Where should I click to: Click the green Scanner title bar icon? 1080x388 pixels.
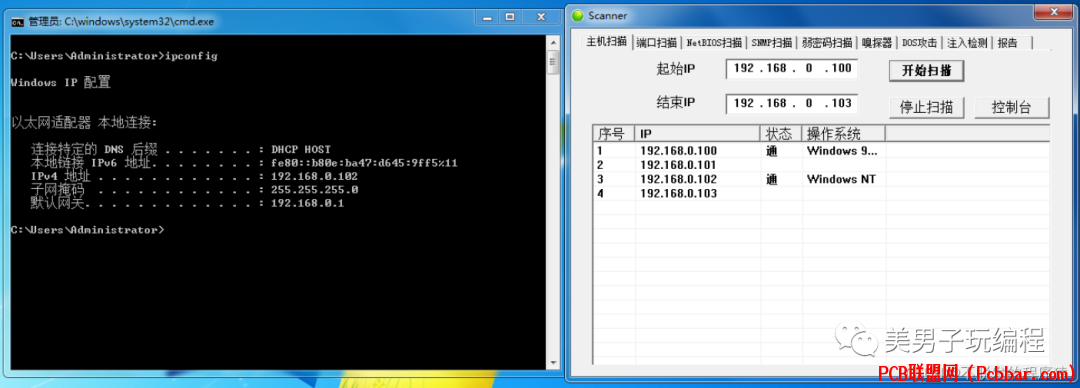pyautogui.click(x=577, y=15)
